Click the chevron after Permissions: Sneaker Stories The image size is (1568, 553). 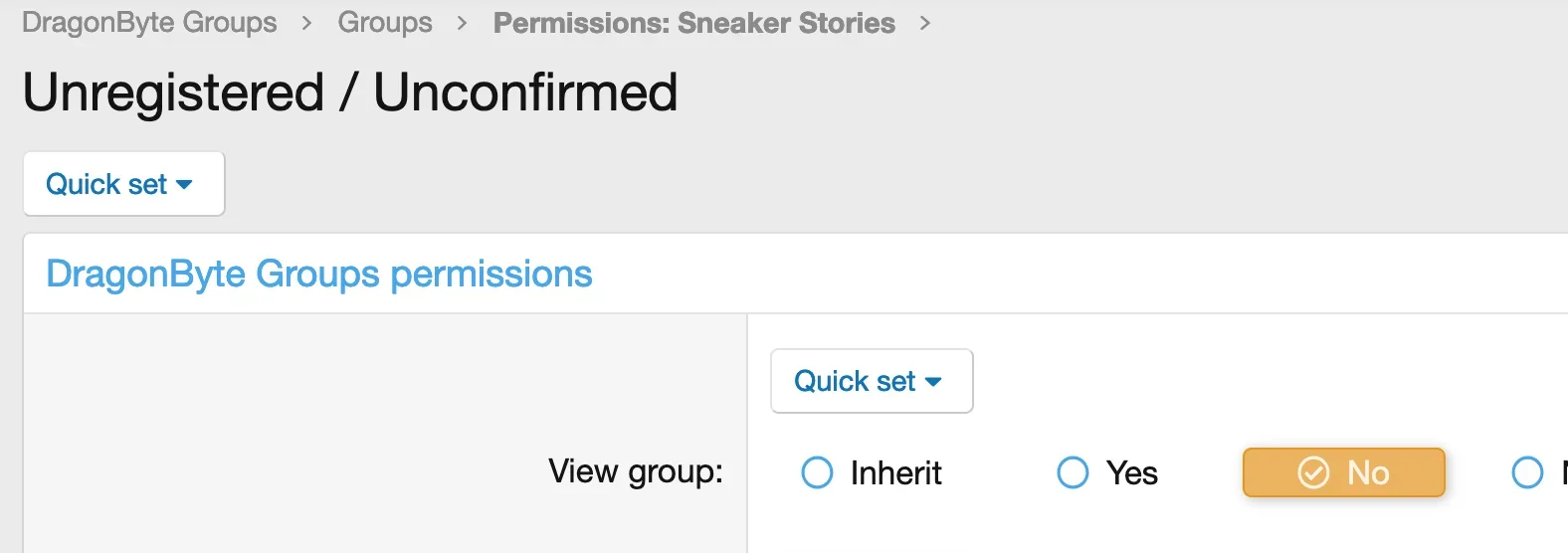click(925, 23)
